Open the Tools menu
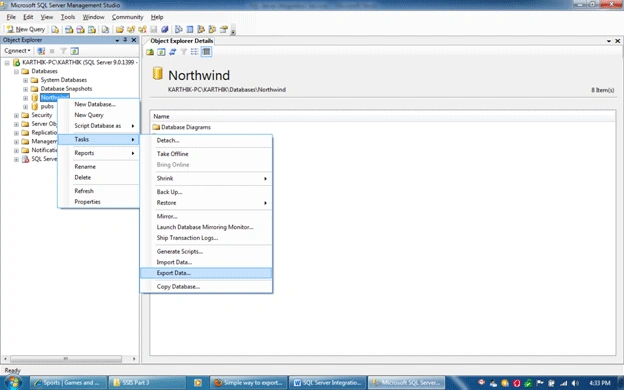Image resolution: width=624 pixels, height=390 pixels. 68,17
